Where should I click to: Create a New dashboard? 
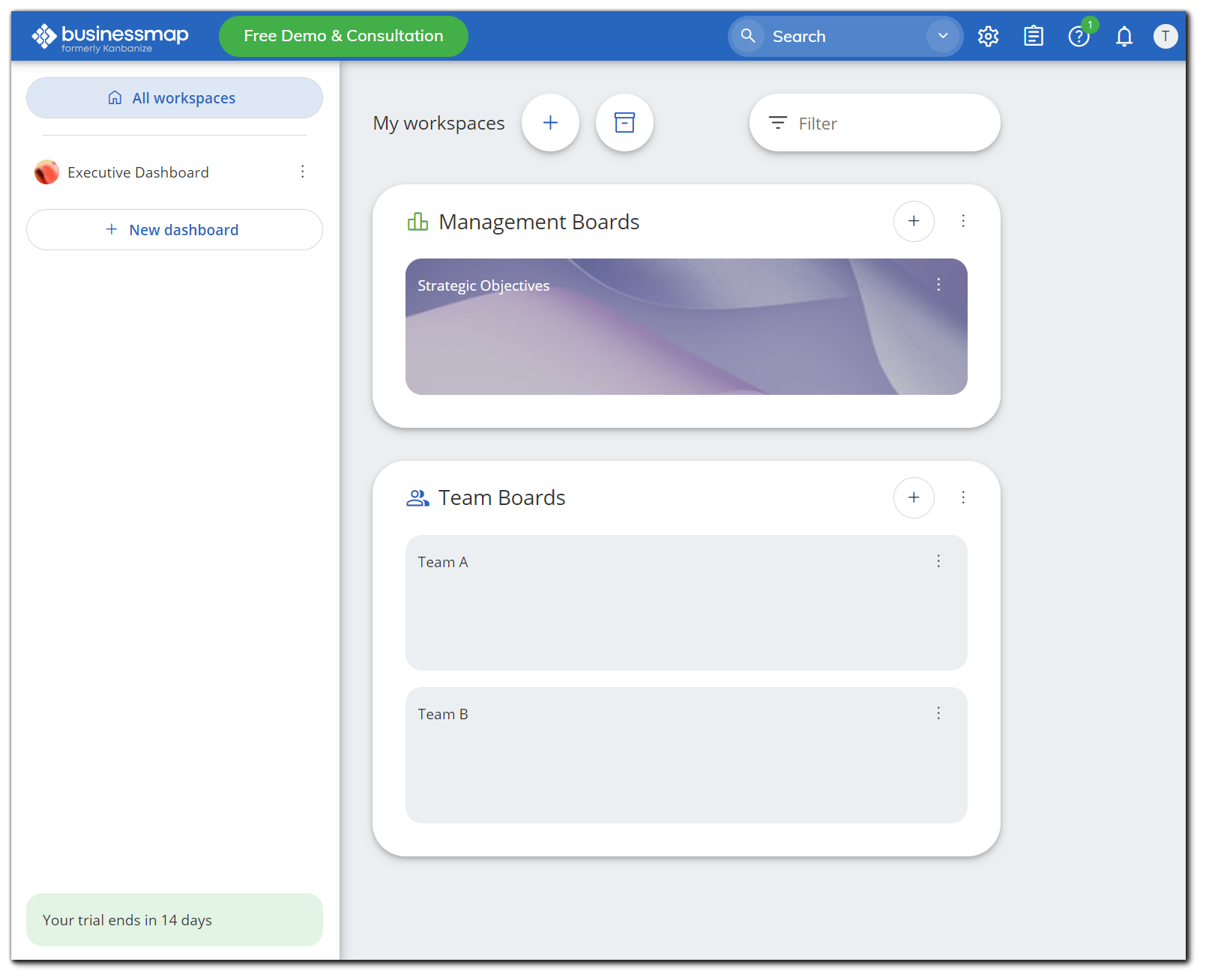tap(175, 230)
